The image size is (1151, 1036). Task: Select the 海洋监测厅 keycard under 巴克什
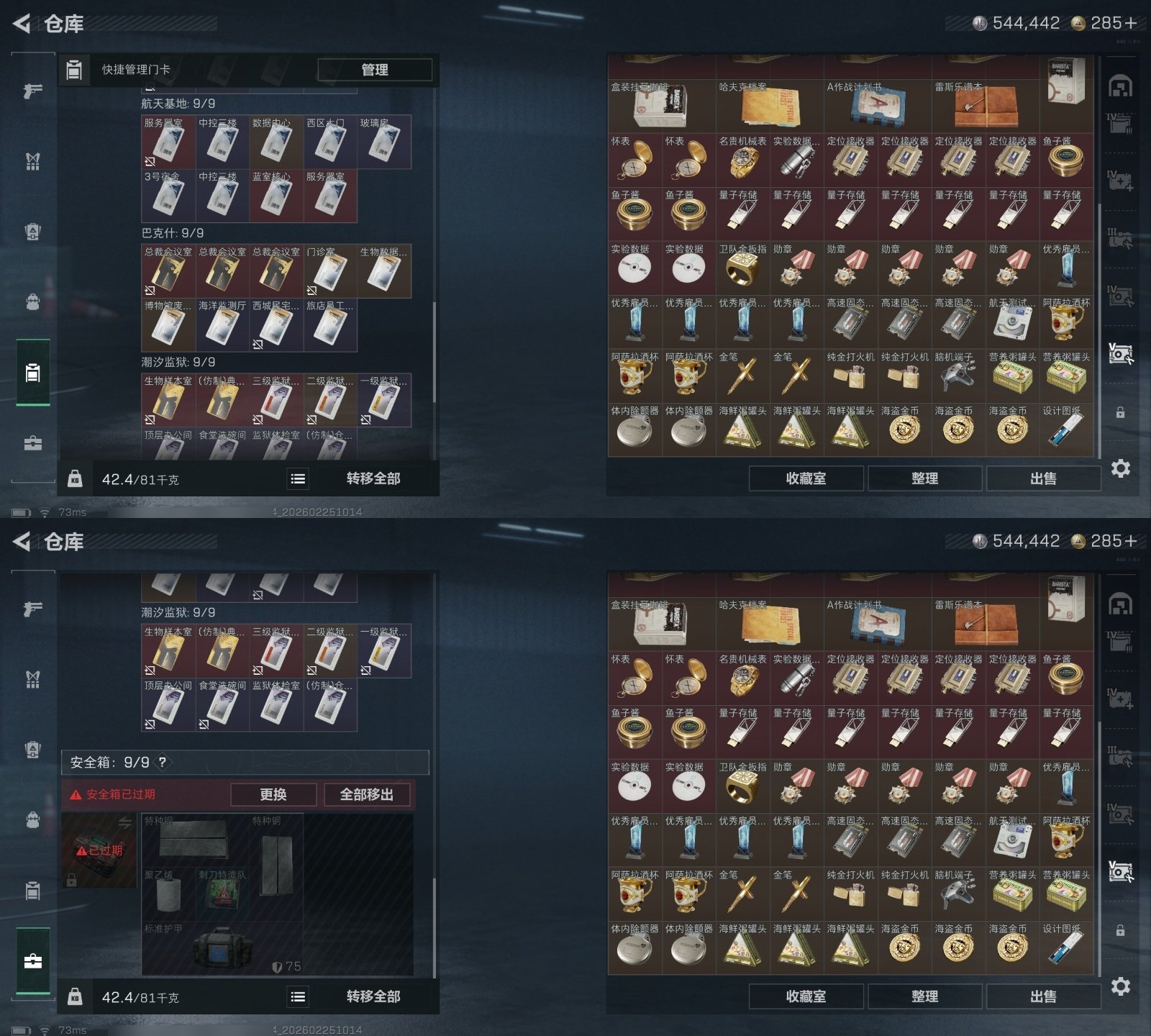click(x=222, y=325)
